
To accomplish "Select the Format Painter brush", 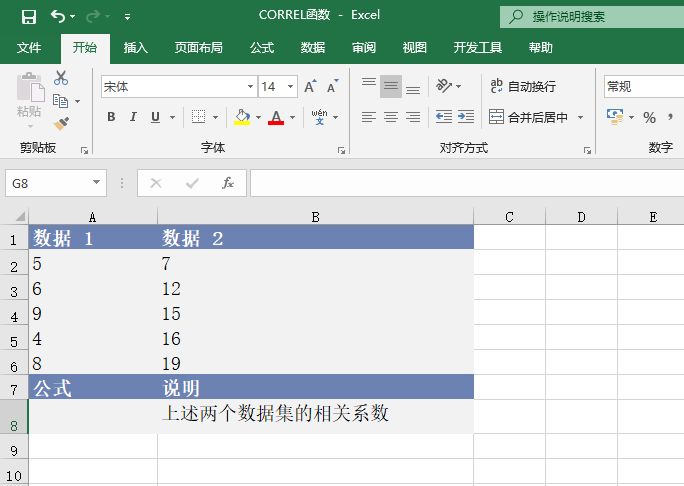I will pos(61,124).
